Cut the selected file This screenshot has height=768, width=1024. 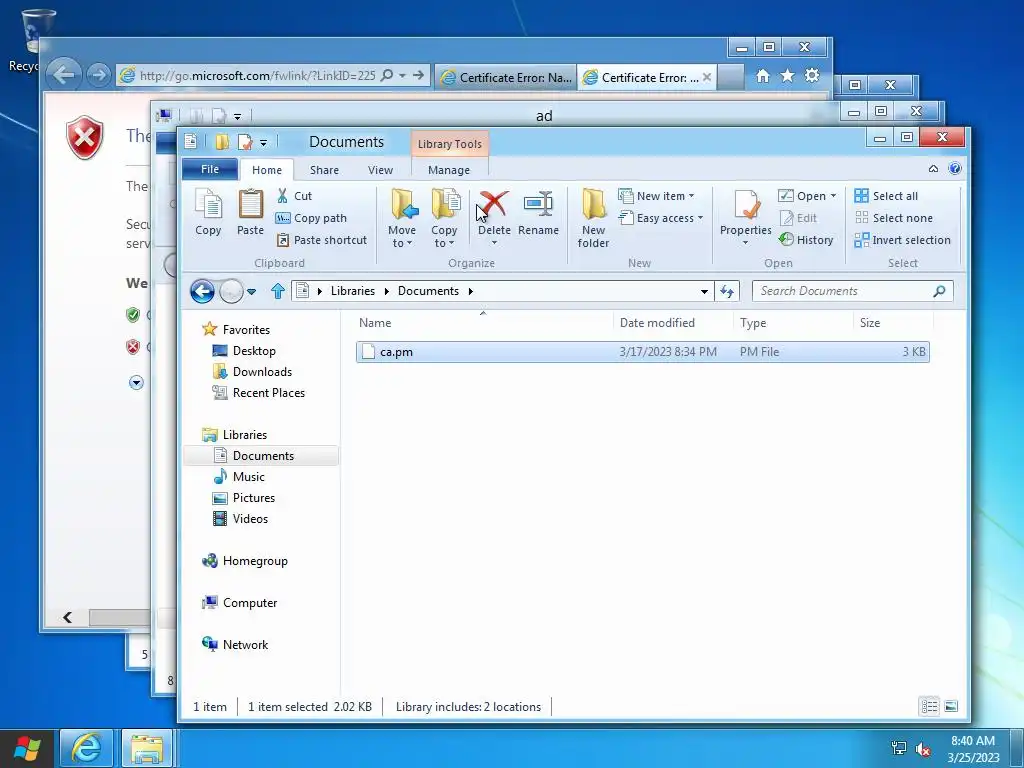[295, 196]
